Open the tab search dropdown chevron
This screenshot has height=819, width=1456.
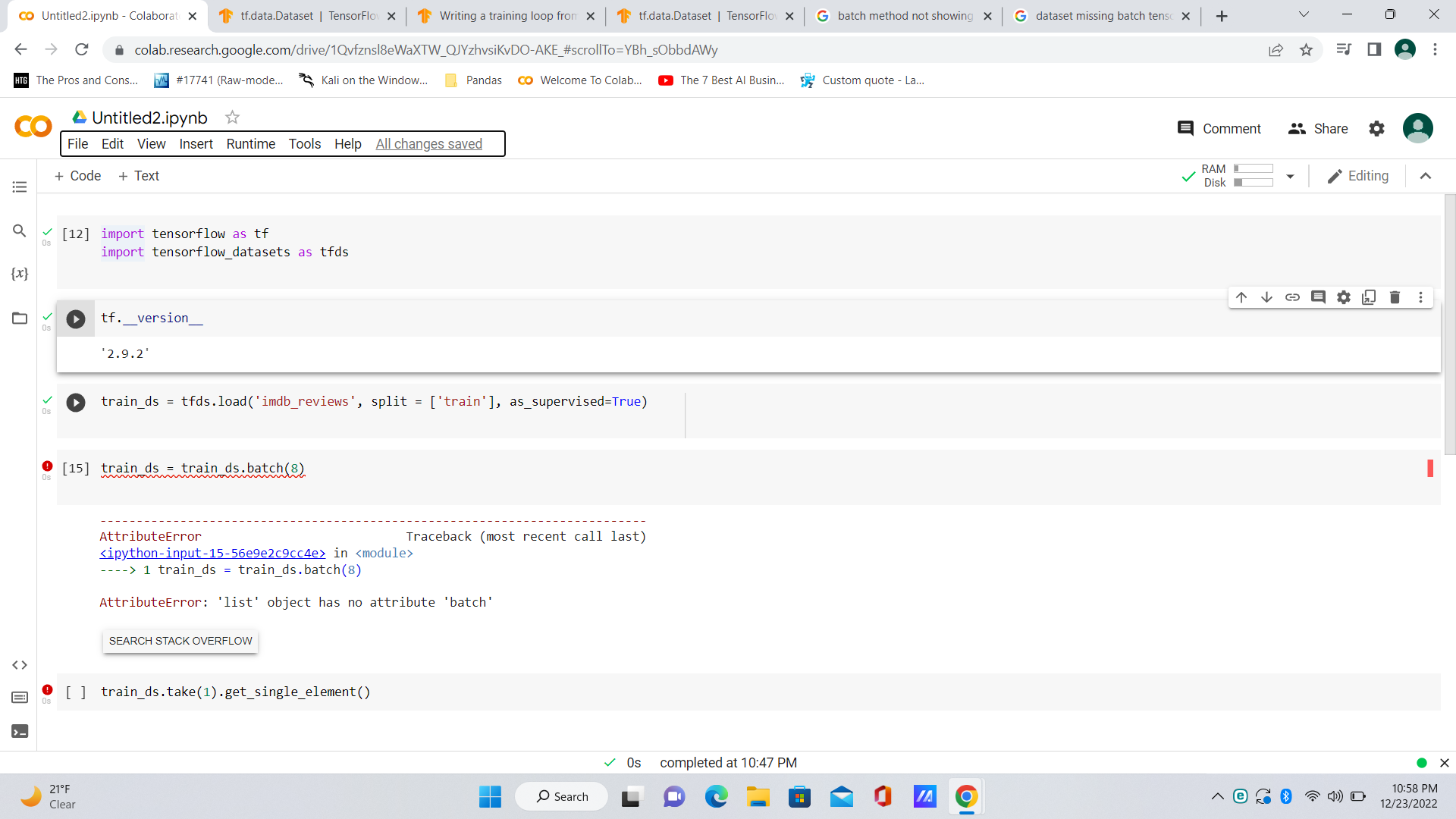pos(1304,14)
